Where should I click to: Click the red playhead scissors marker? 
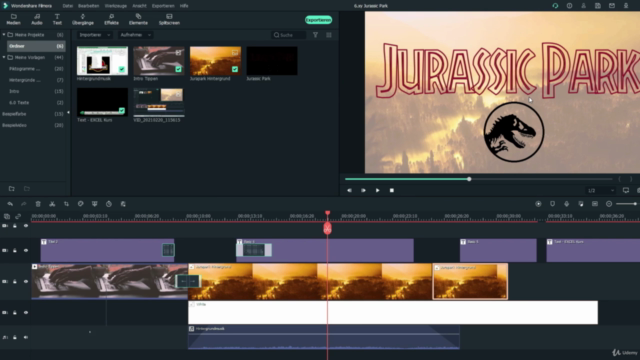click(327, 229)
